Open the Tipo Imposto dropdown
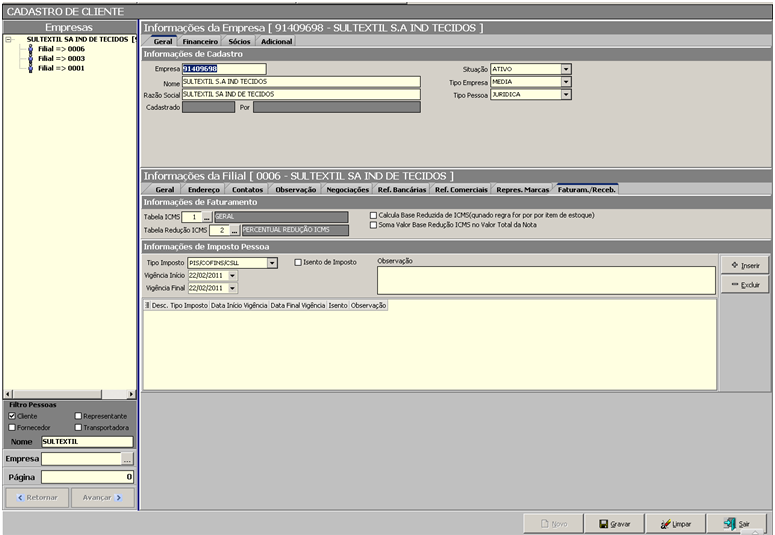Screen dimensions: 775x535 pyautogui.click(x=273, y=263)
